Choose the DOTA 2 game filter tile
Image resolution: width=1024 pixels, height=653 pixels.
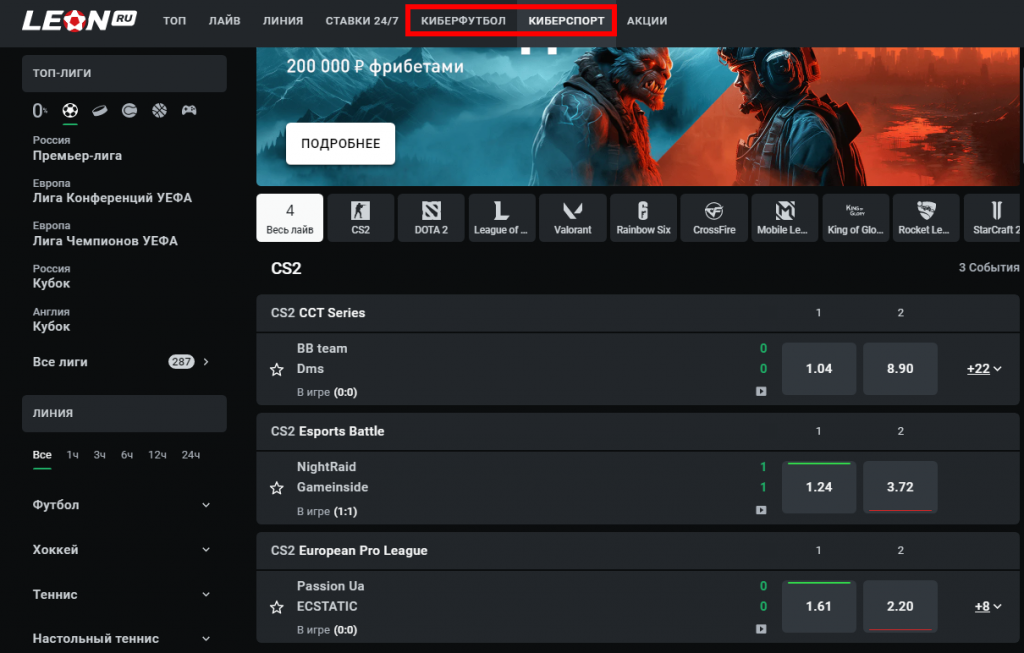coord(431,218)
